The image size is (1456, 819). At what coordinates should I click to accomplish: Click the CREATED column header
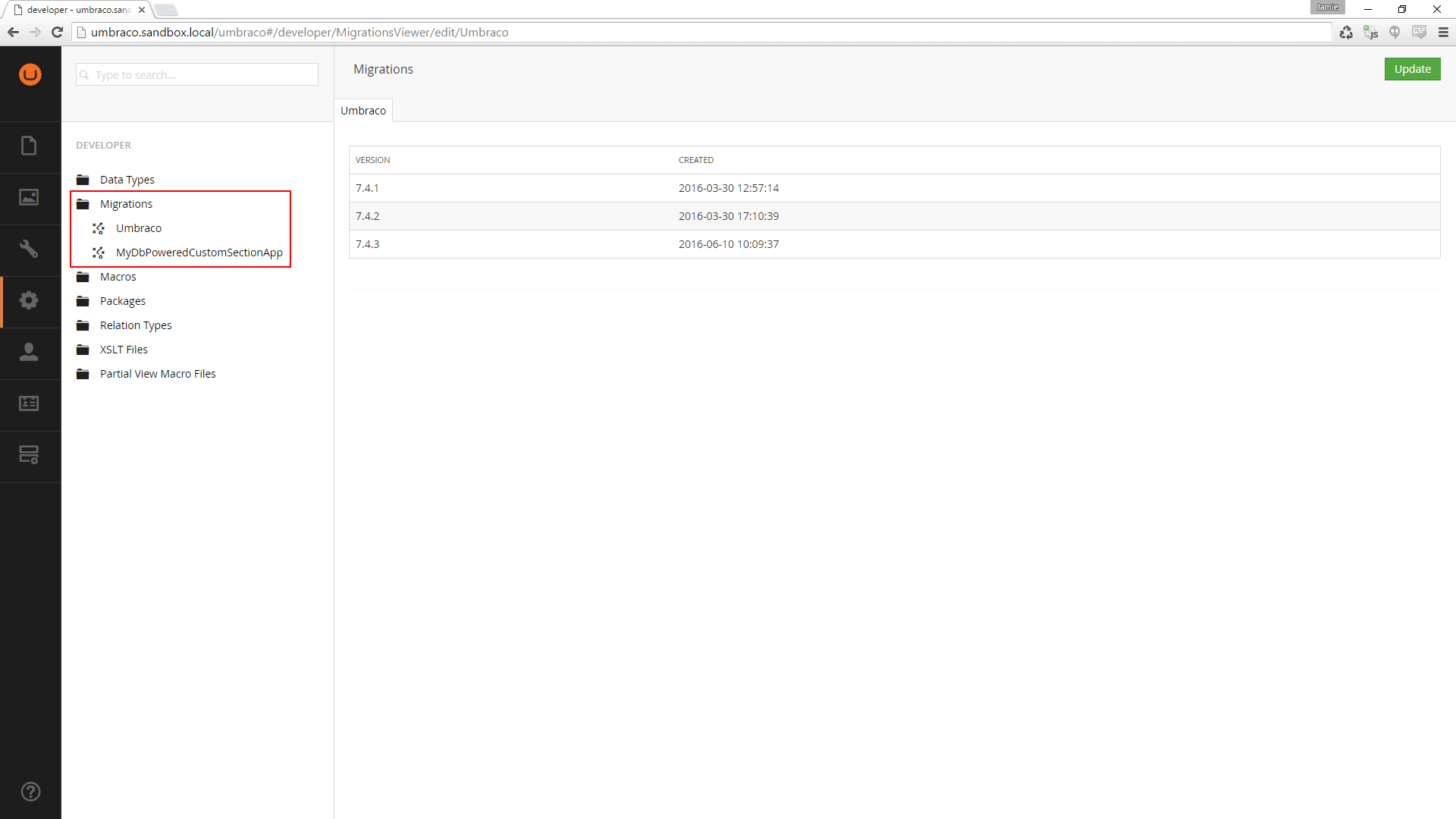(696, 160)
